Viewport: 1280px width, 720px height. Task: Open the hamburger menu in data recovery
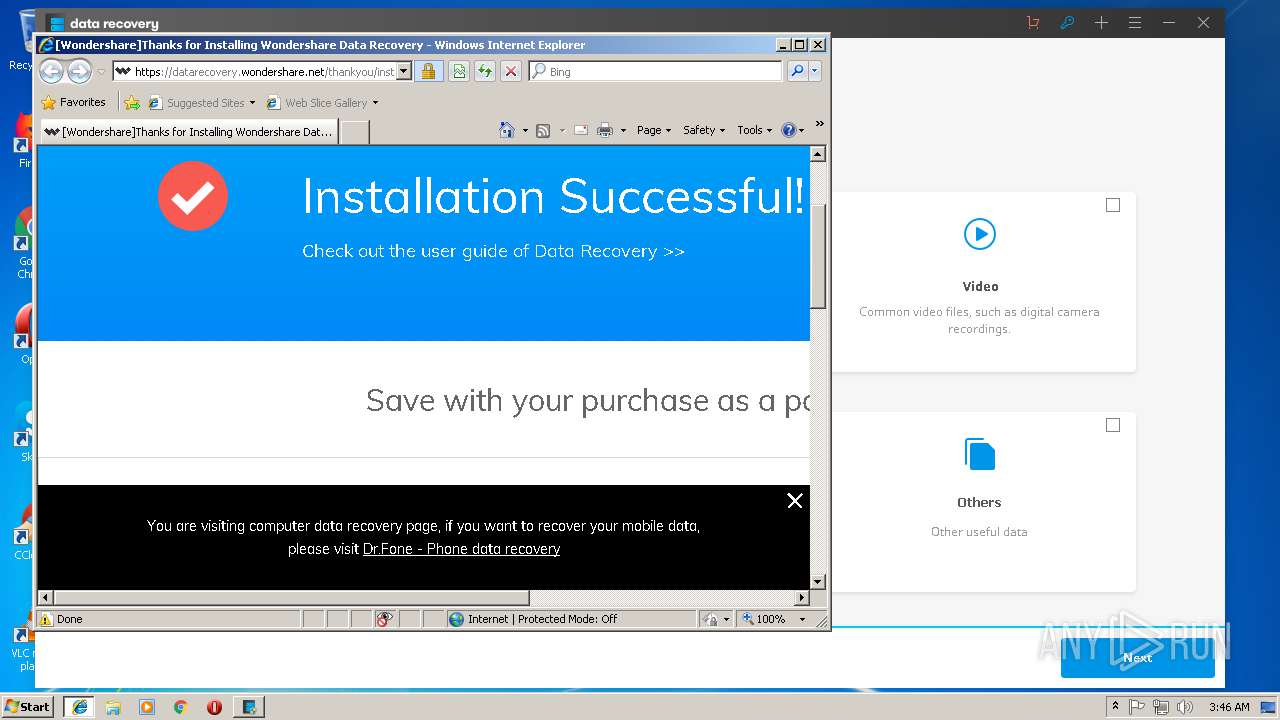1135,23
